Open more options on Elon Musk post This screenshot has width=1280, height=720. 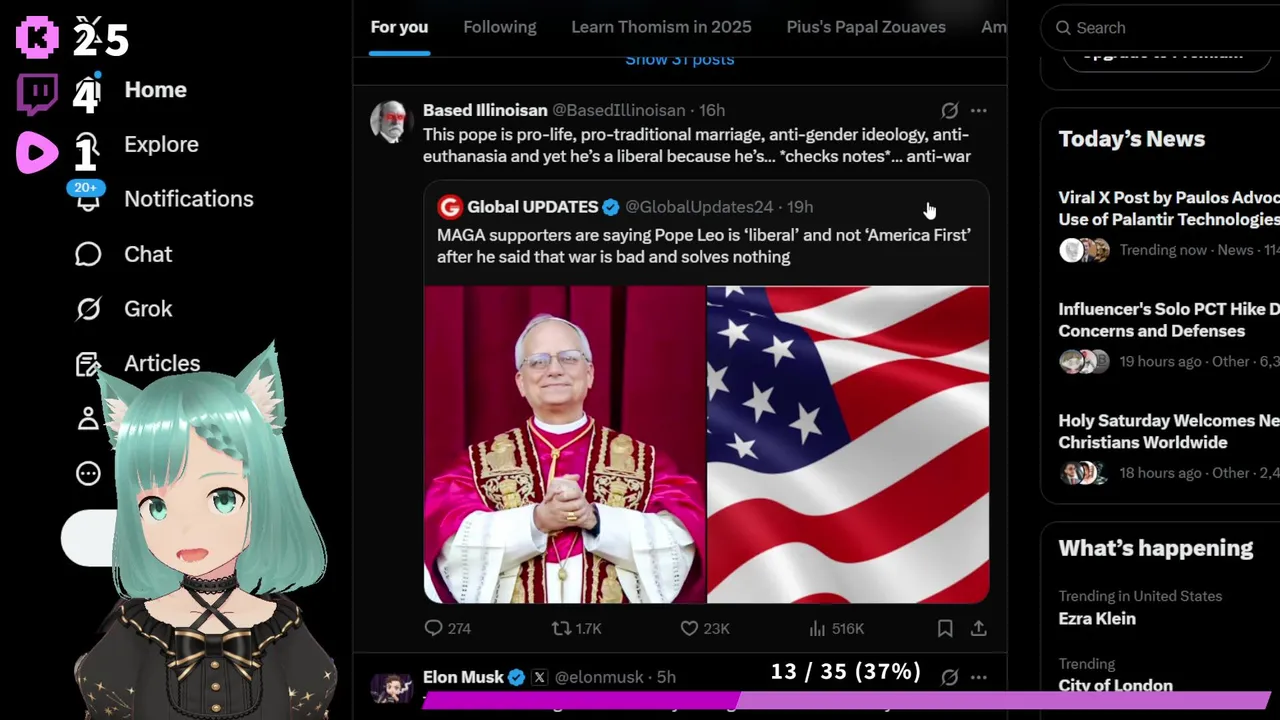point(979,677)
